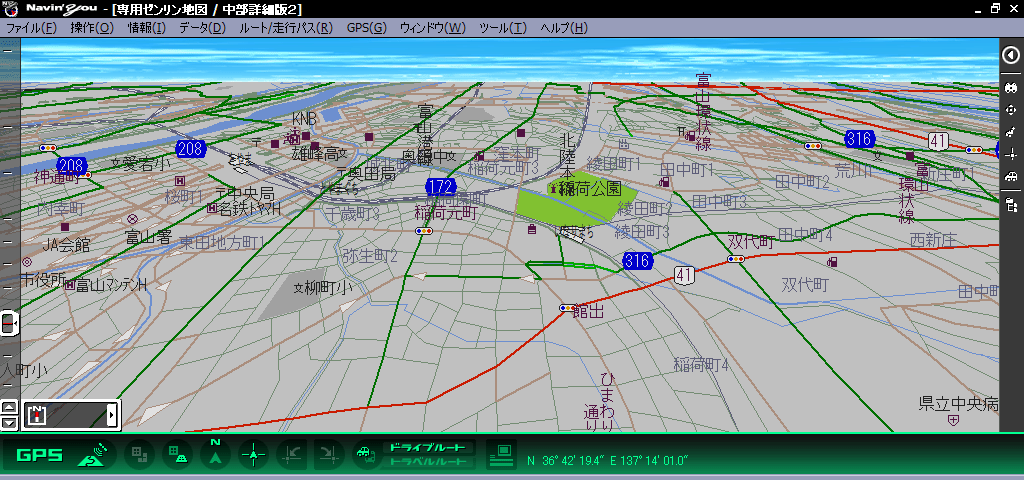Open the データ(D) menu
The image size is (1024, 480).
click(202, 28)
